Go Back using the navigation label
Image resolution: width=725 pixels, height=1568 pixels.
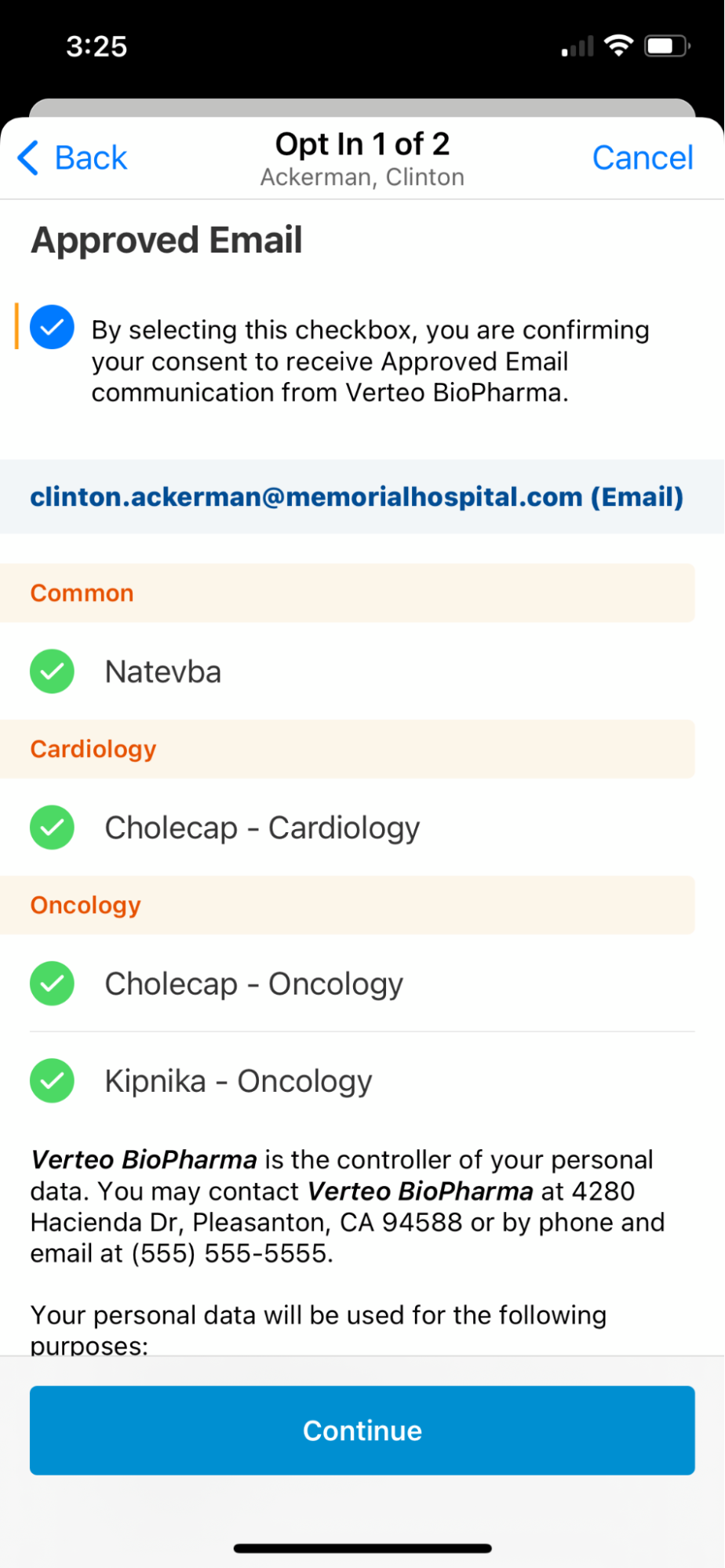90,158
